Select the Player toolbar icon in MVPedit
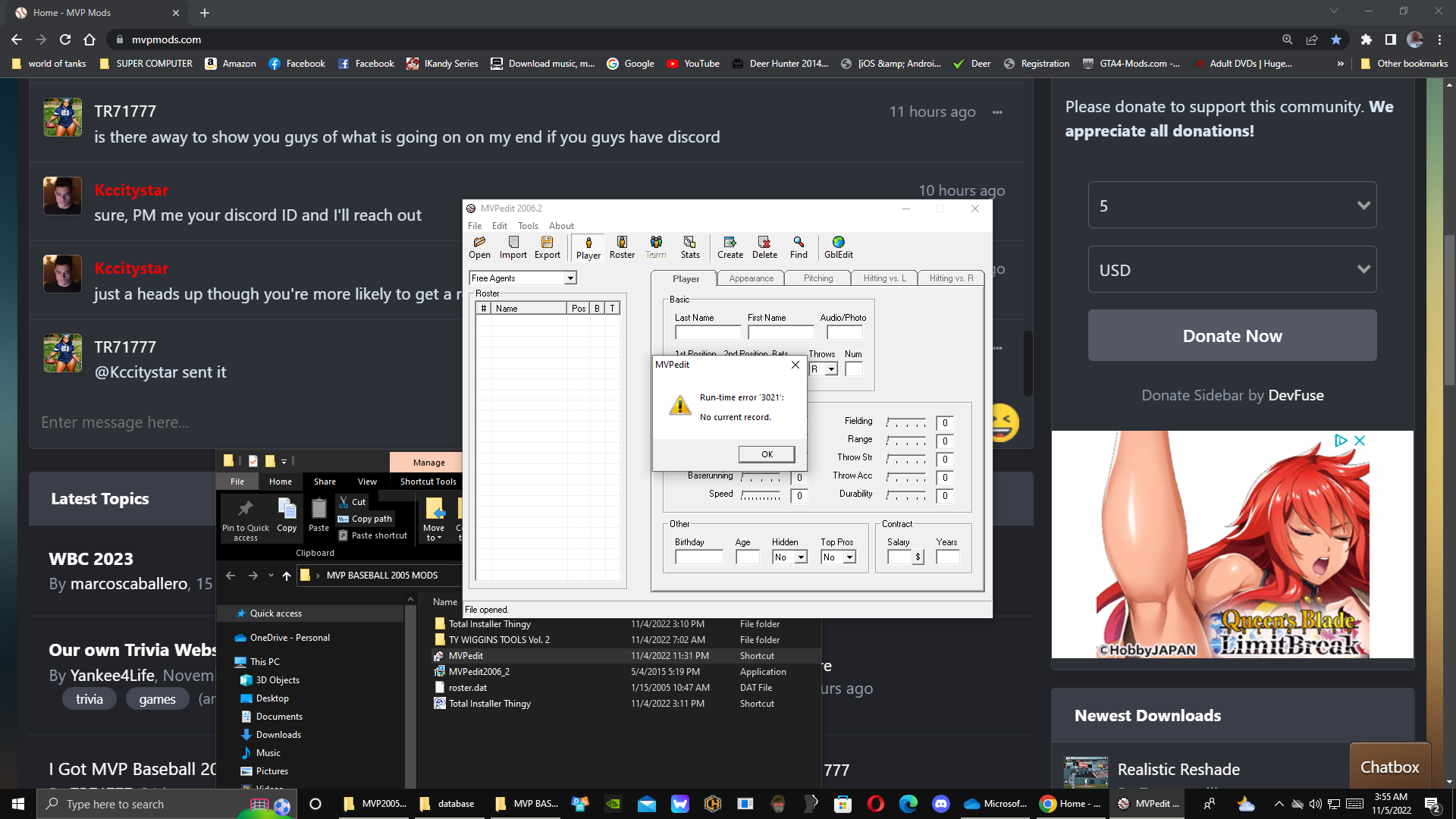The image size is (1456, 819). pyautogui.click(x=588, y=248)
